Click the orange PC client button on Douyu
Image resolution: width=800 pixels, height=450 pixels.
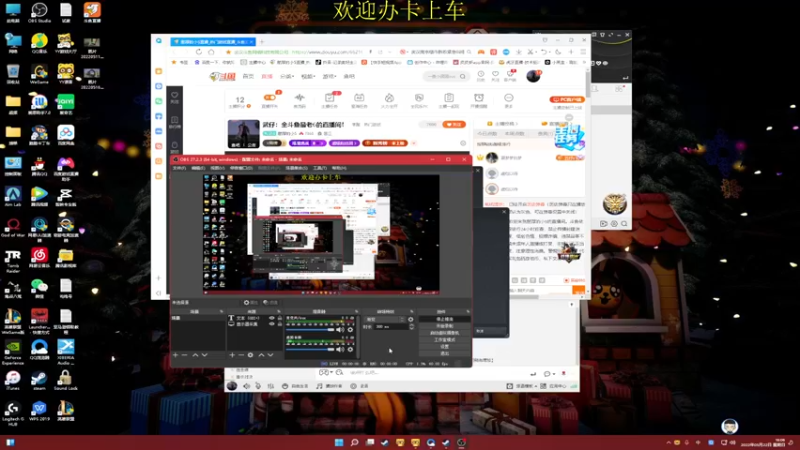tap(567, 99)
